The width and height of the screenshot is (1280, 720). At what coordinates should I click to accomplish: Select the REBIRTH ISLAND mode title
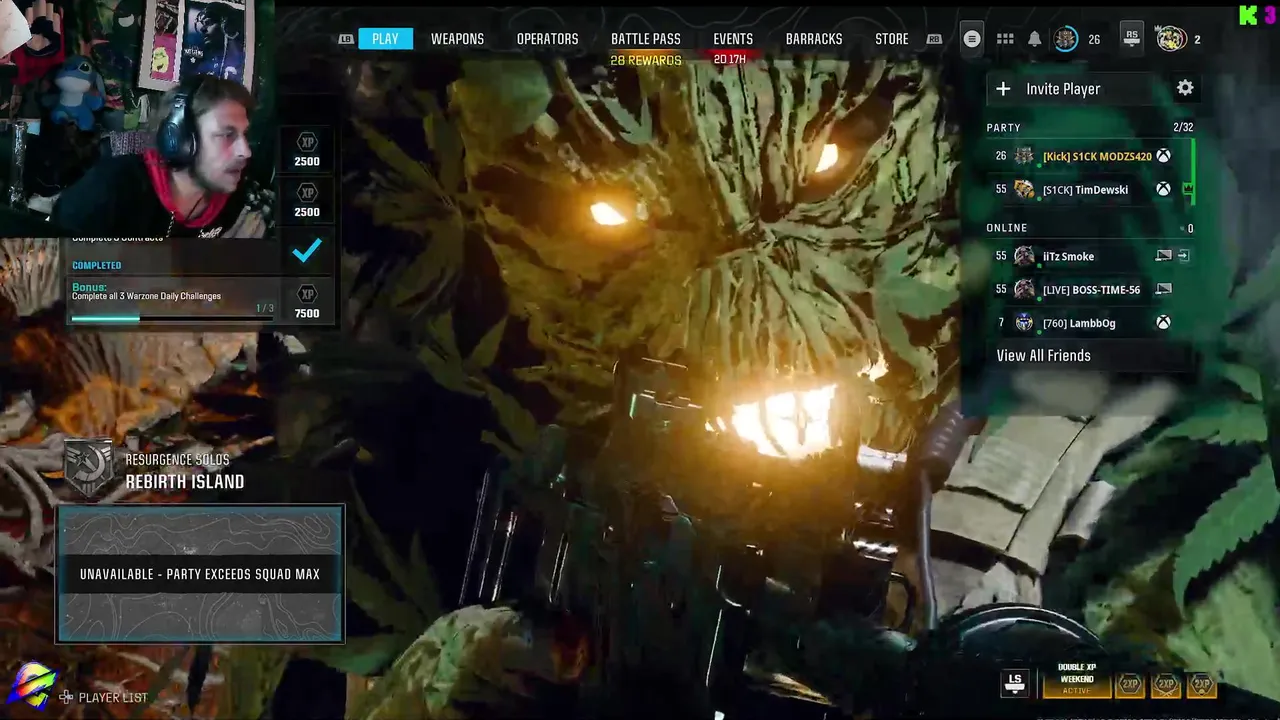(x=185, y=482)
